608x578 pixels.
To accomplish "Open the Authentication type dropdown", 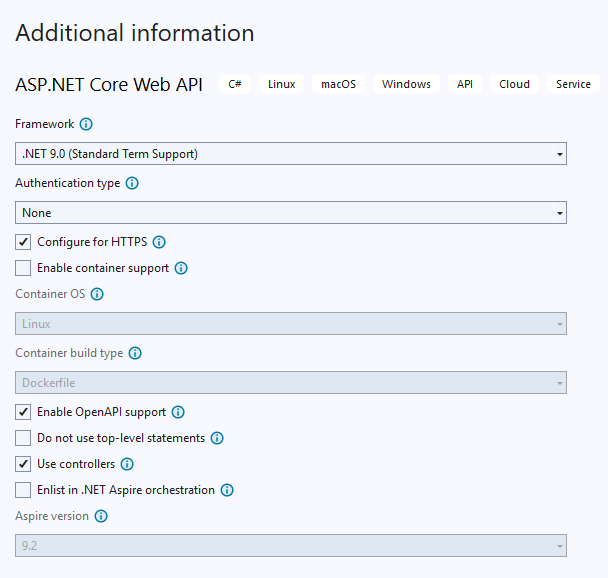I will click(291, 212).
